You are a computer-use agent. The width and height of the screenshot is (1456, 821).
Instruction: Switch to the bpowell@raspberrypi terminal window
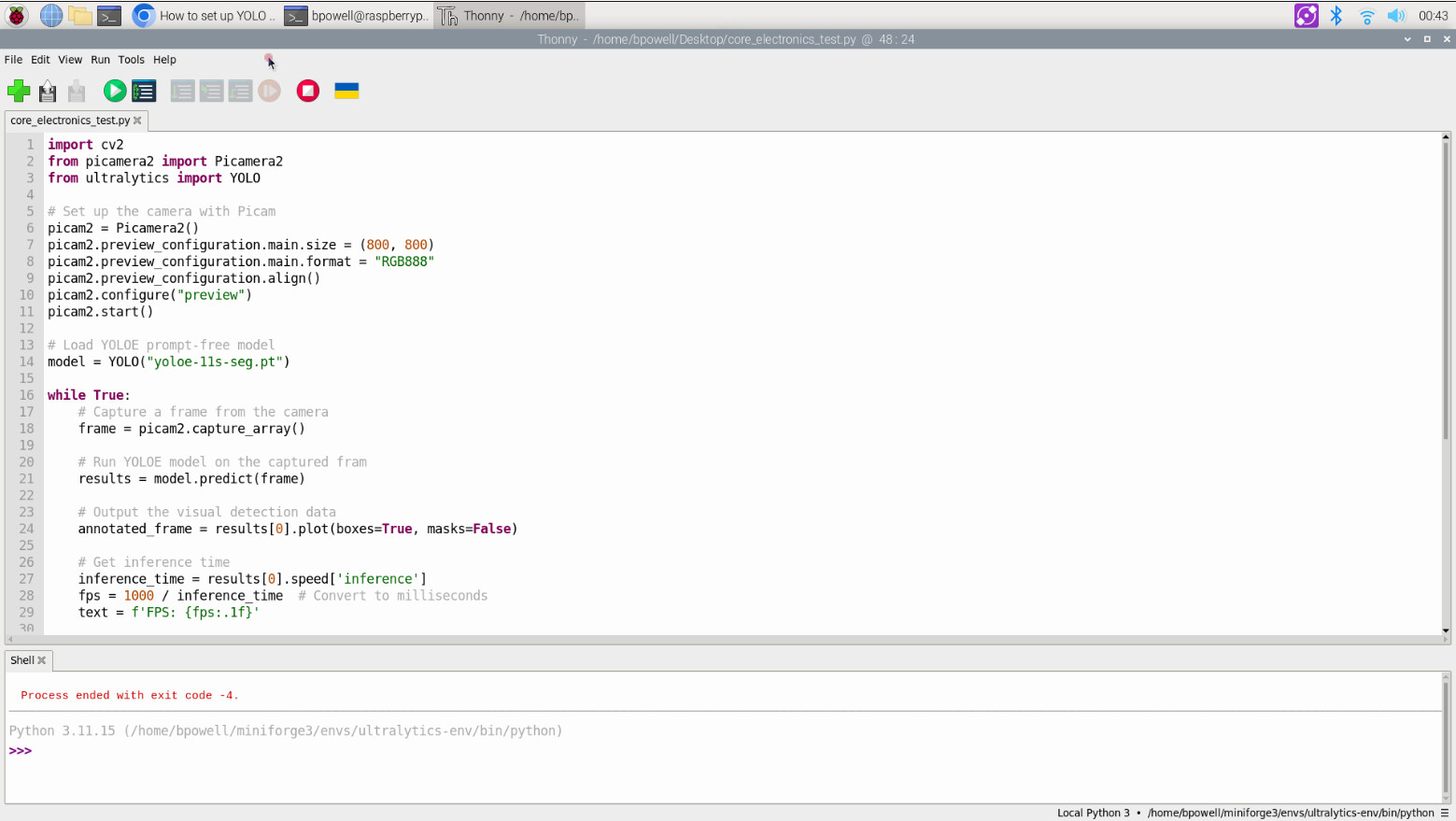pyautogui.click(x=357, y=16)
